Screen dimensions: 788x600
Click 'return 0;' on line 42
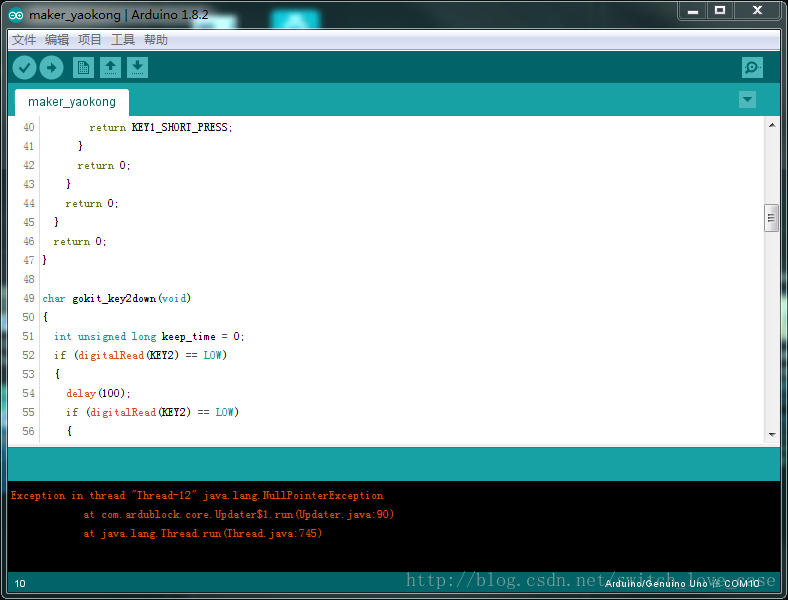[x=104, y=166]
